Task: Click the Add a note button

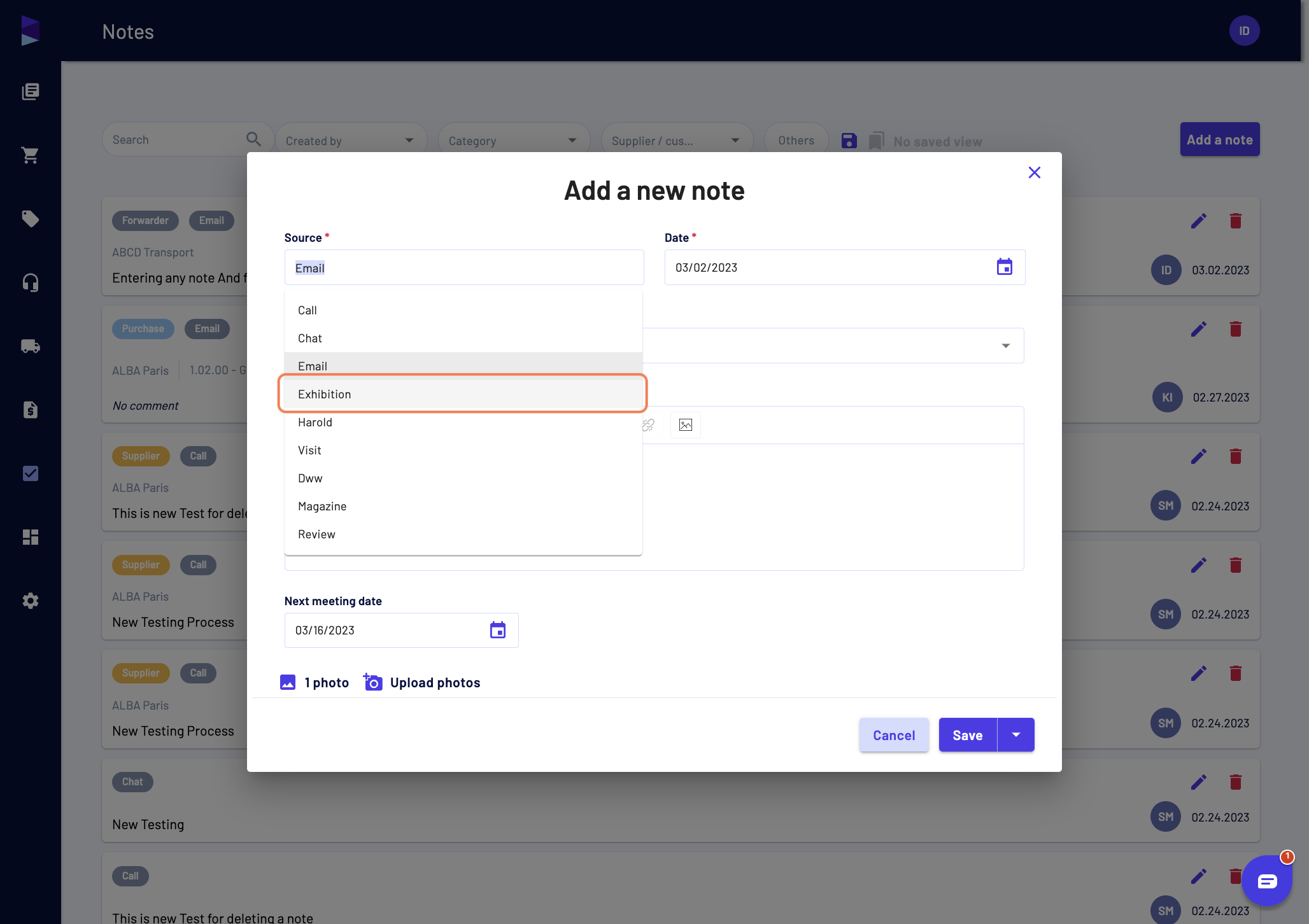Action: 1220,139
